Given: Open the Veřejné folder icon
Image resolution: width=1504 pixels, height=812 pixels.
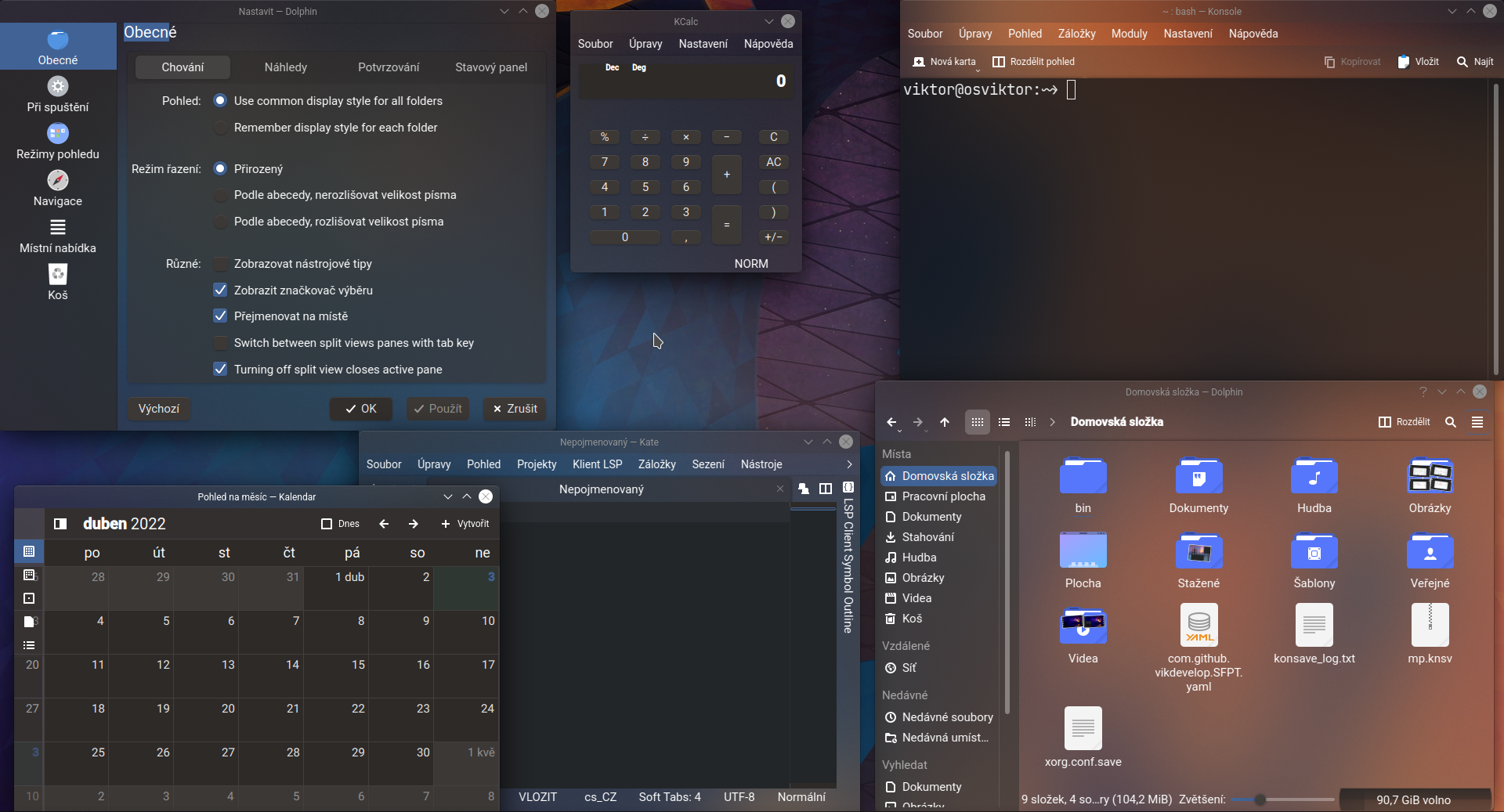Looking at the screenshot, I should [x=1430, y=551].
